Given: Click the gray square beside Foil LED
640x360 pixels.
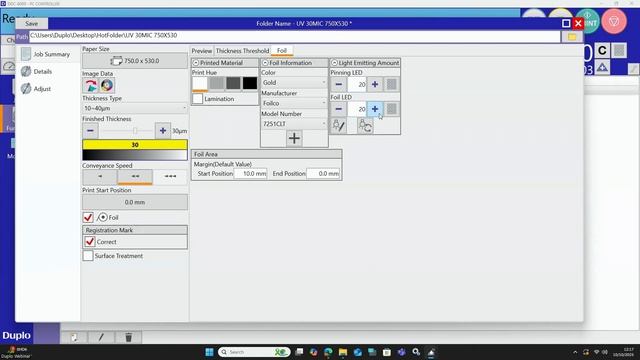Looking at the screenshot, I should pyautogui.click(x=391, y=109).
